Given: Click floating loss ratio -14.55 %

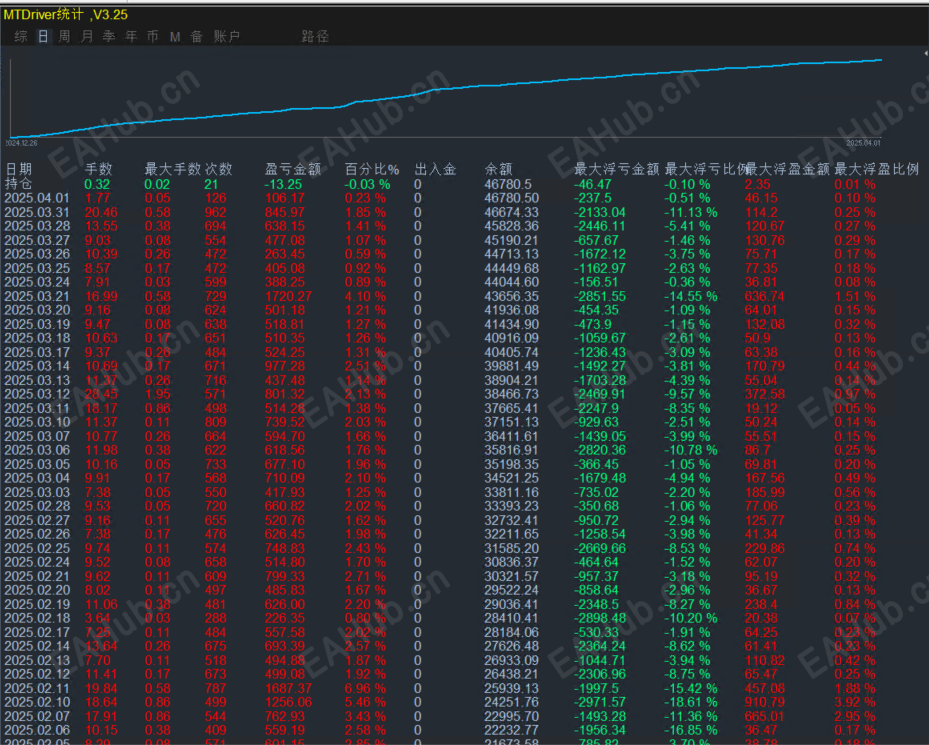Looking at the screenshot, I should coord(691,296).
